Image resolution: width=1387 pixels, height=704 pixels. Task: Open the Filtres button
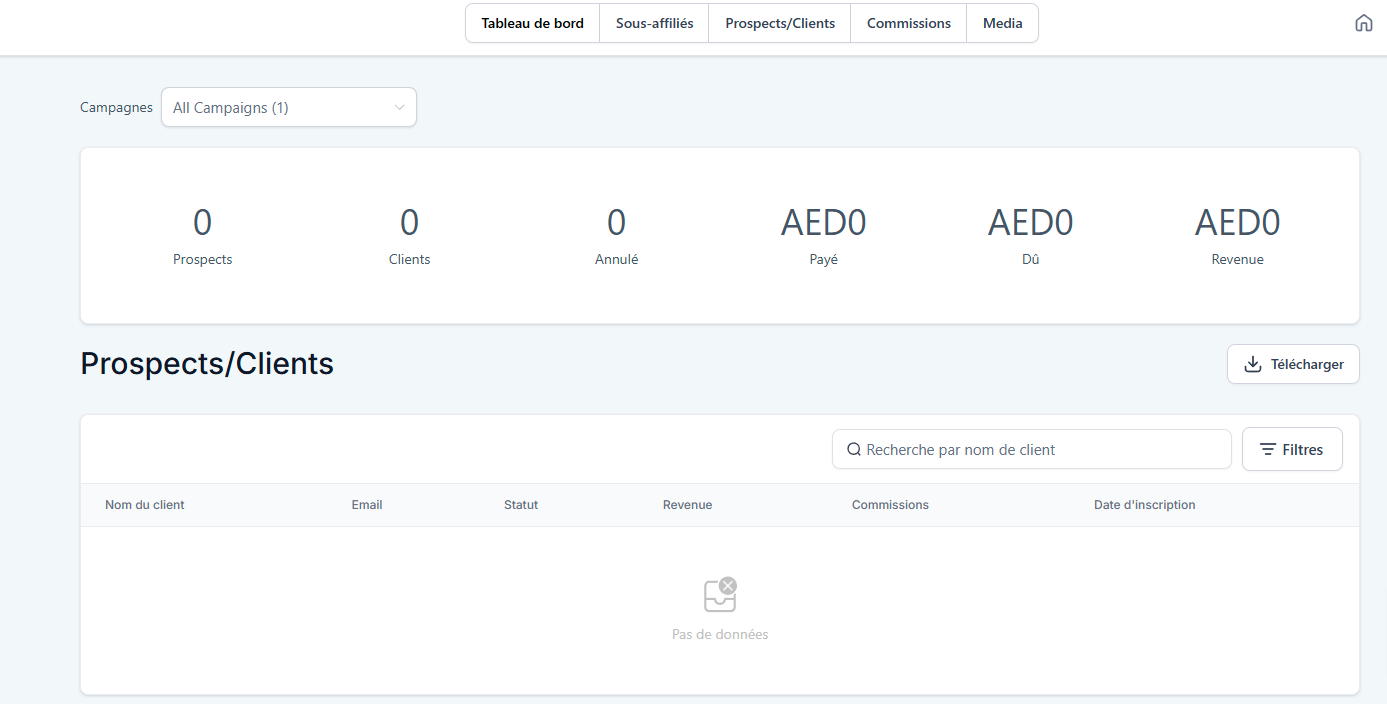[1291, 450]
